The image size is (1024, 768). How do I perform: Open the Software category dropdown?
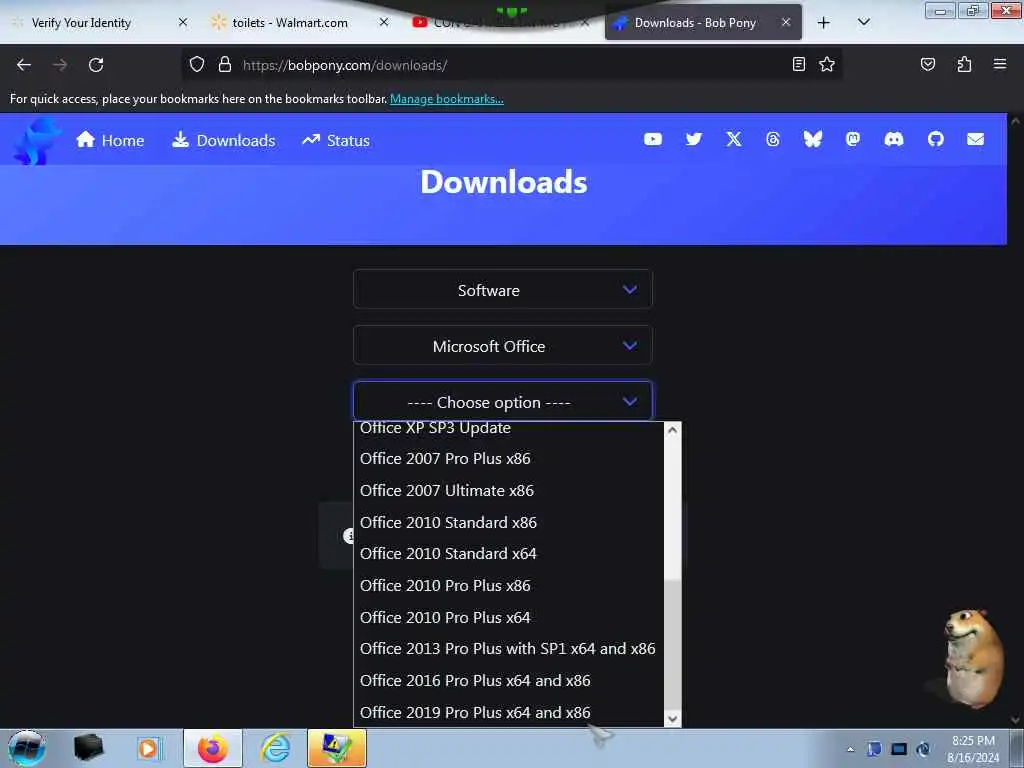click(x=502, y=289)
